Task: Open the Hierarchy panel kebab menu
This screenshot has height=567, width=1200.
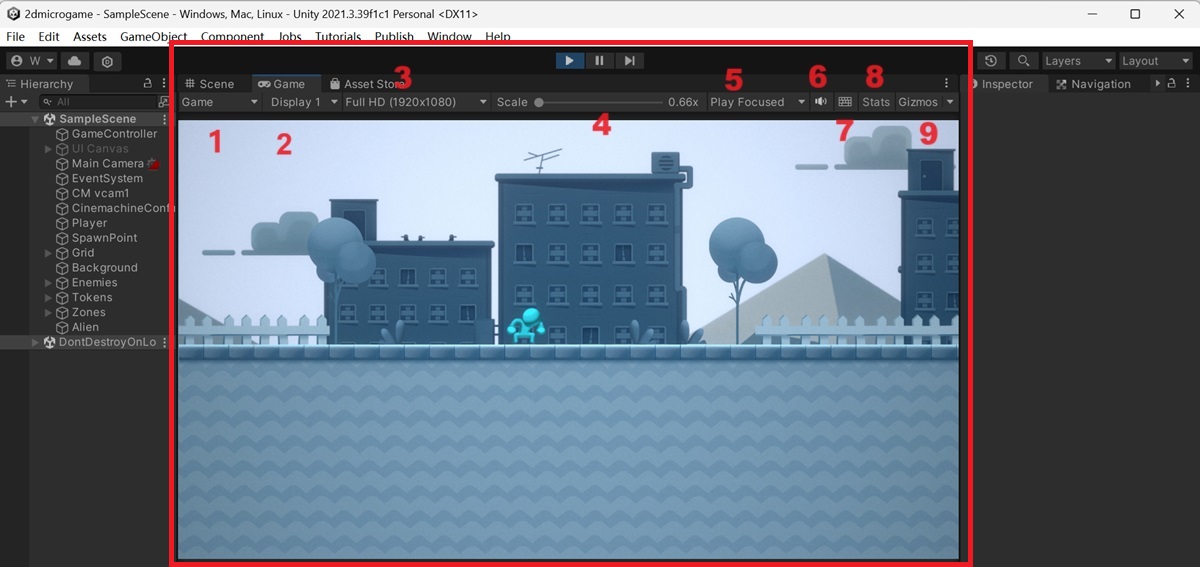Action: tap(163, 84)
